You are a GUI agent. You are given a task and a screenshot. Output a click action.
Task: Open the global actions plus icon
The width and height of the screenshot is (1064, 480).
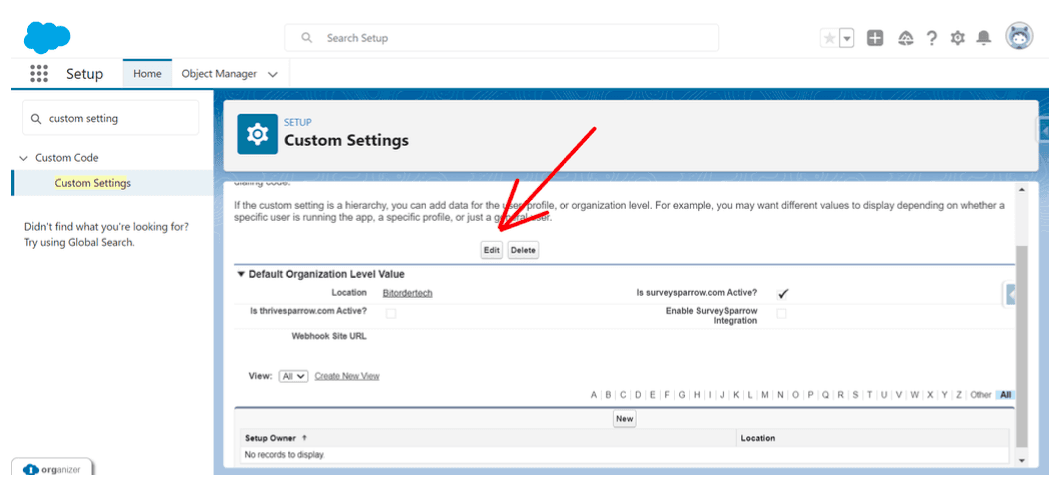(x=875, y=38)
